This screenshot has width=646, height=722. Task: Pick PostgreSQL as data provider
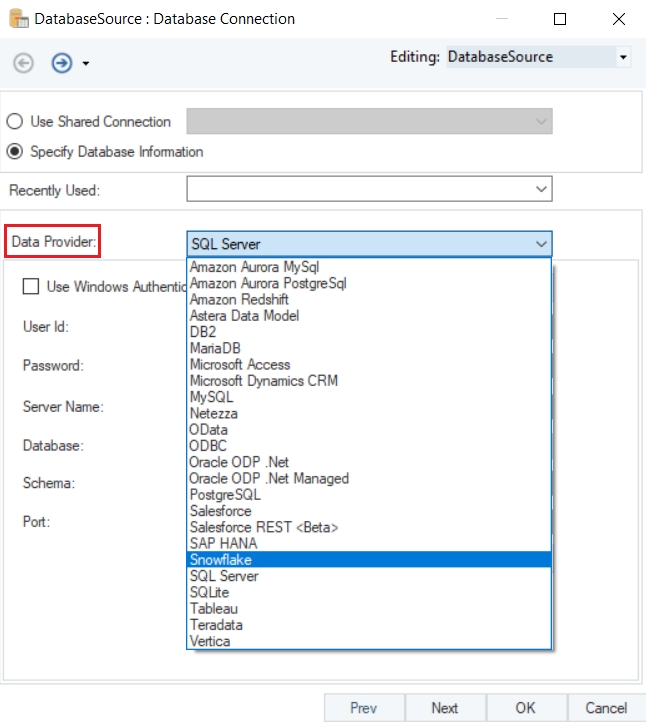(225, 495)
